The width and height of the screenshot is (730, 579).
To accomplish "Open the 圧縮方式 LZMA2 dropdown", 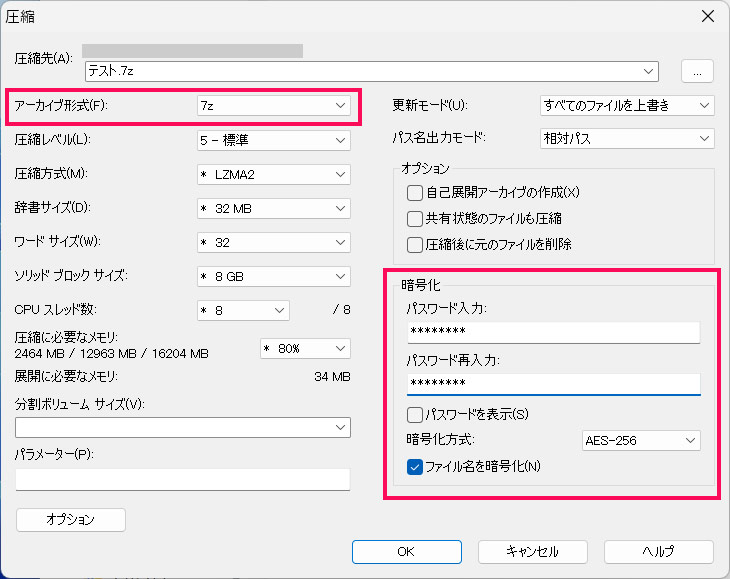I will 274,174.
